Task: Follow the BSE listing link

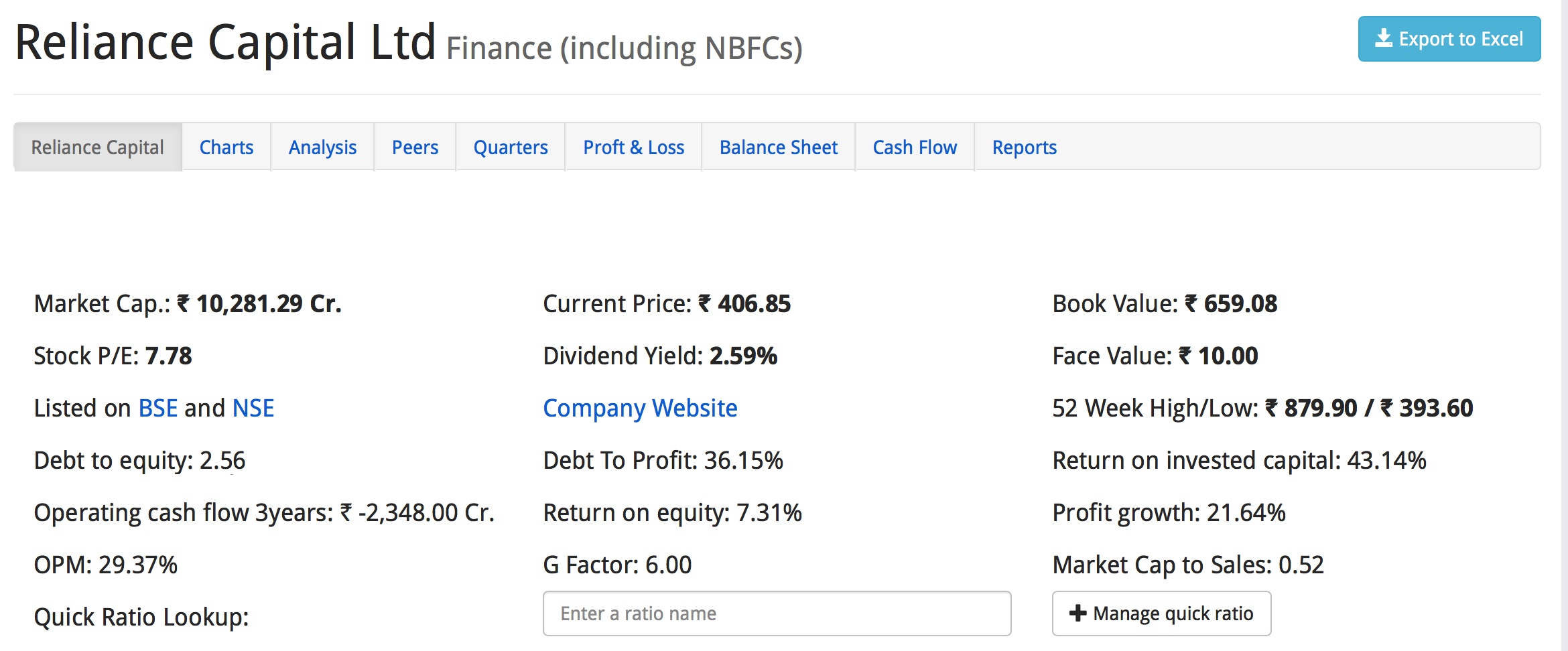Action: 158,408
